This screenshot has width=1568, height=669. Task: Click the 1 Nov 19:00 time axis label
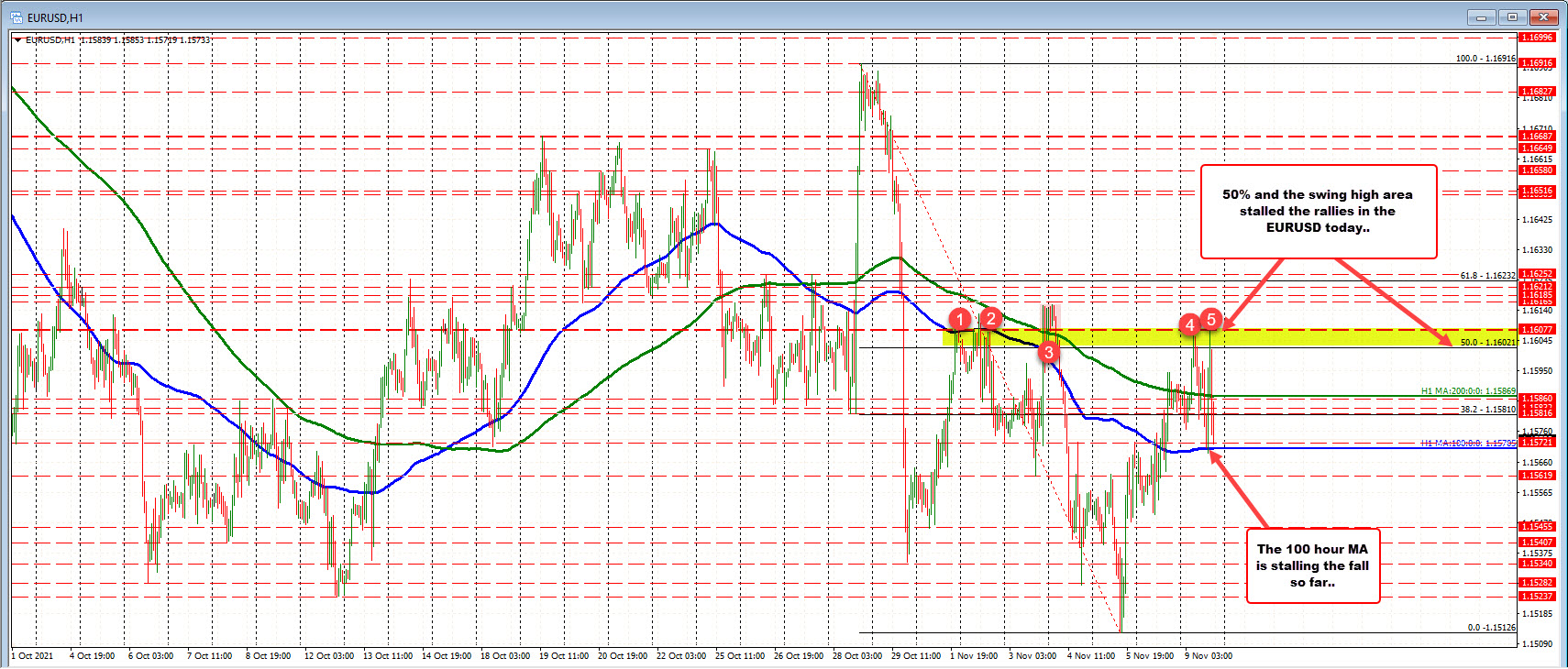(x=974, y=656)
